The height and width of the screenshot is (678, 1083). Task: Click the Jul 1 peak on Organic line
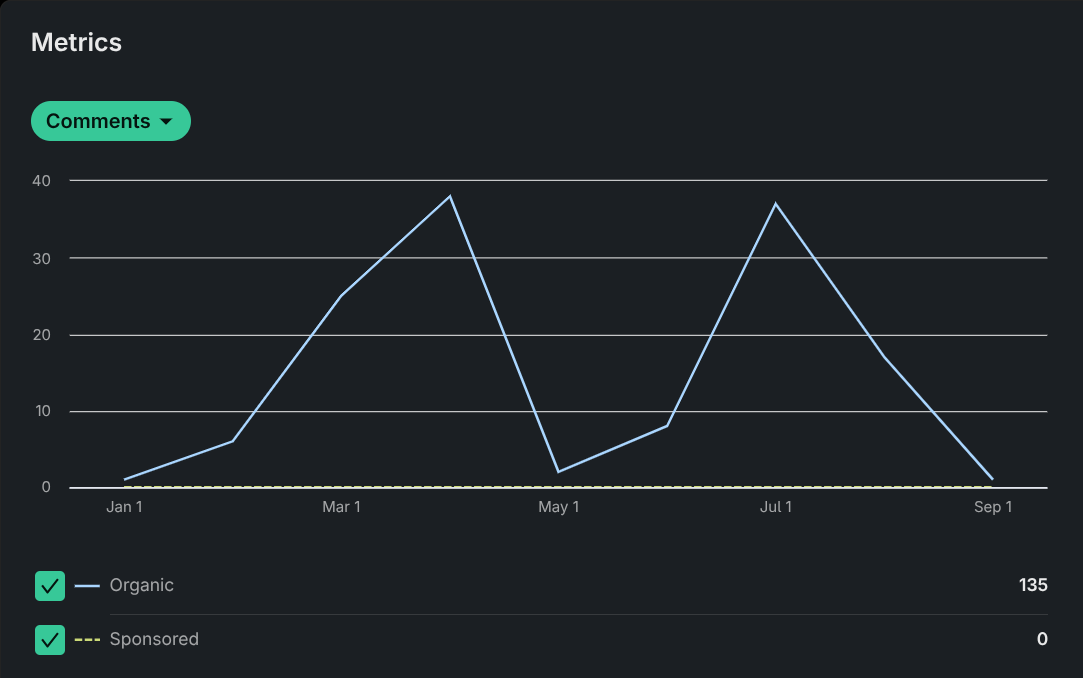[x=775, y=204]
